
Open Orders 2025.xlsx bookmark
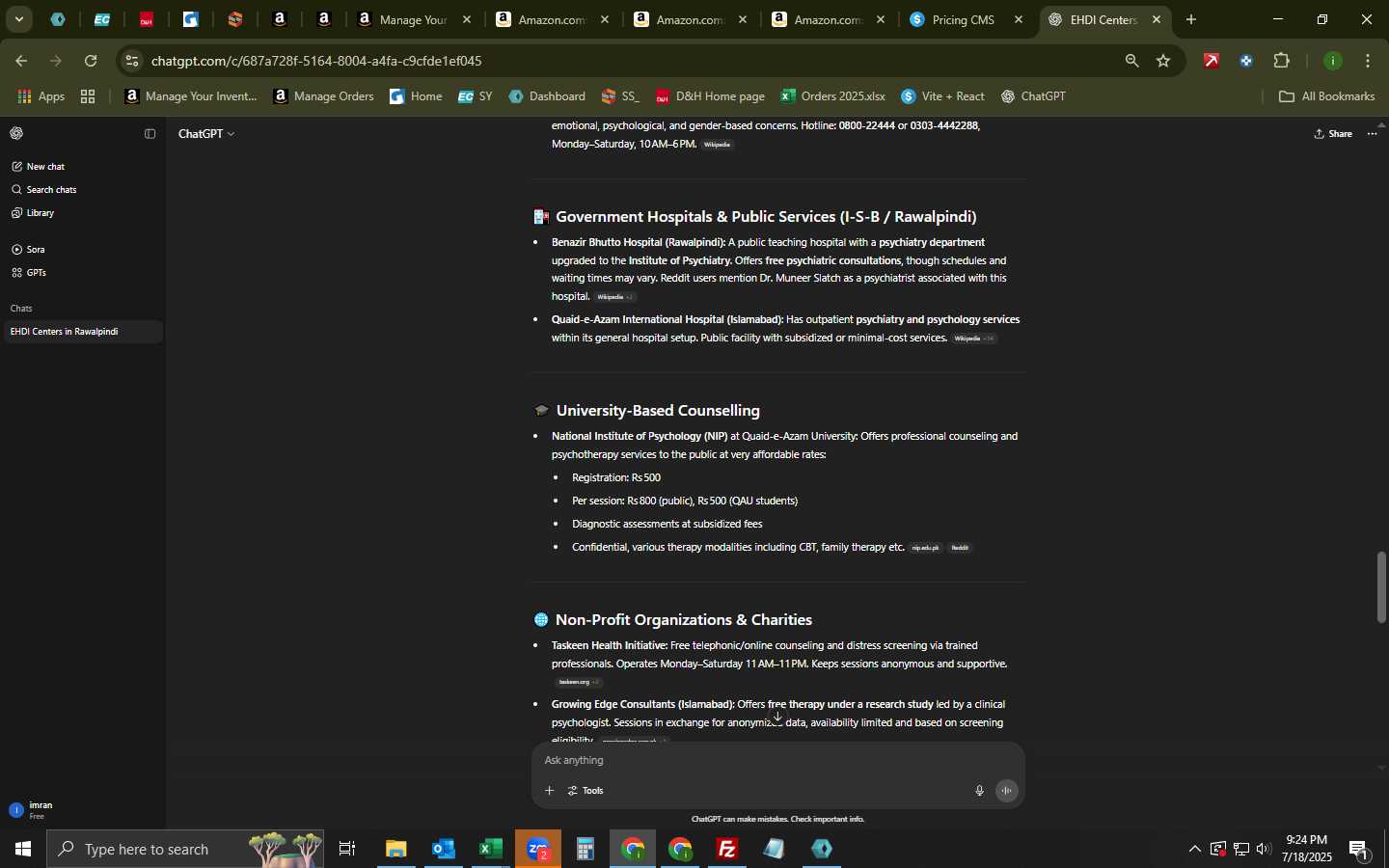[x=833, y=96]
